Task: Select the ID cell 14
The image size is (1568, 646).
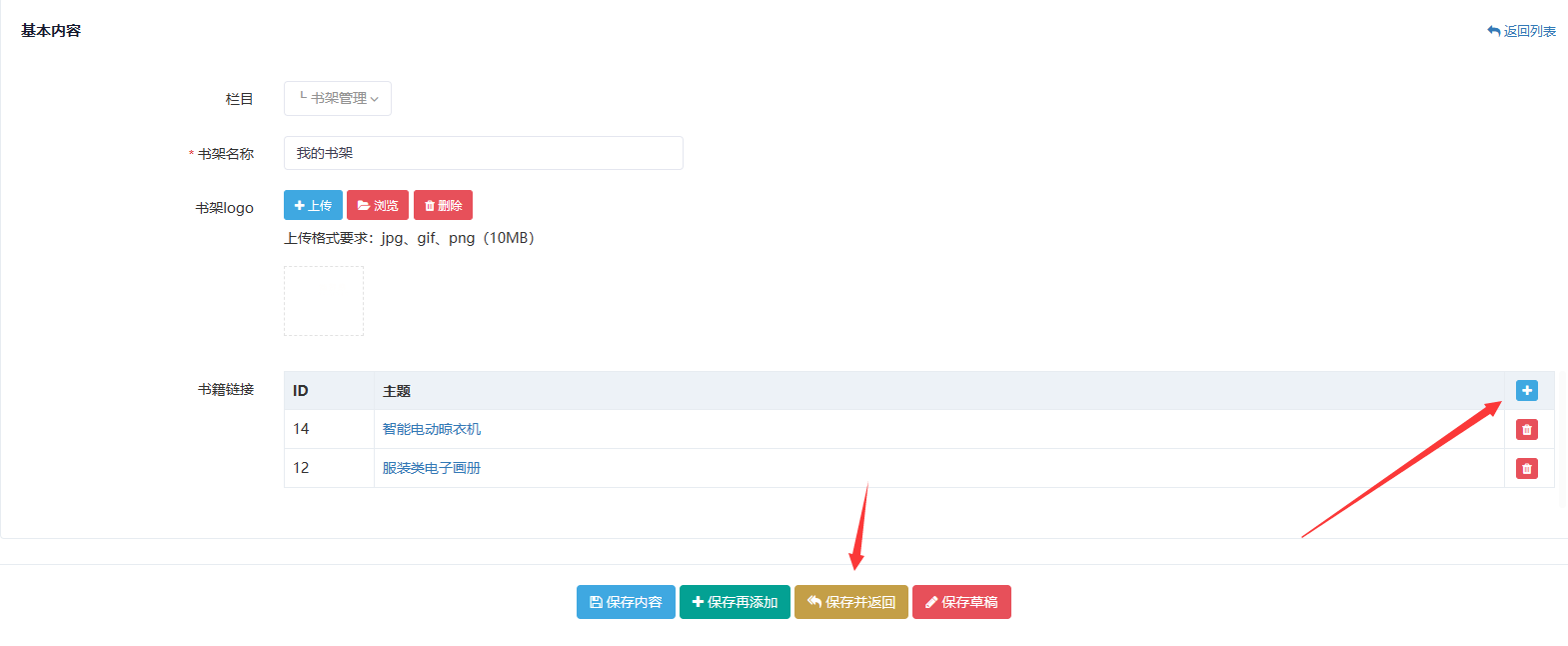Action: click(x=329, y=429)
